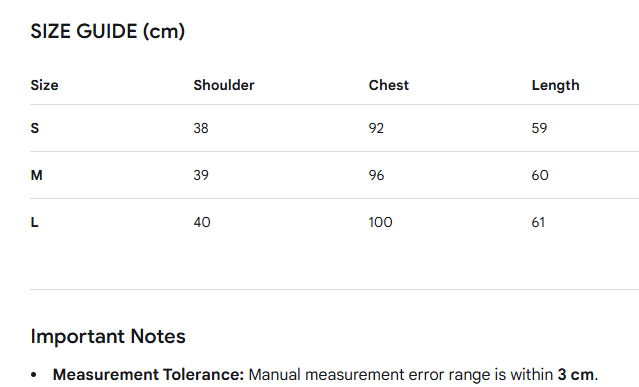Viewport: 639px width, 387px height.
Task: Click the SIZE GUIDE (cm) heading
Action: coord(108,31)
